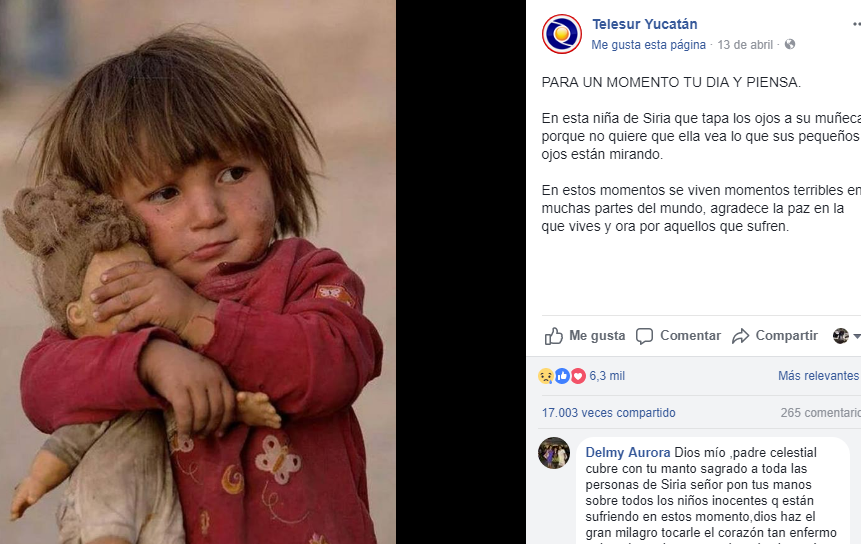The image size is (861, 544).
Task: Click the blue like reaction icon
Action: 562,376
